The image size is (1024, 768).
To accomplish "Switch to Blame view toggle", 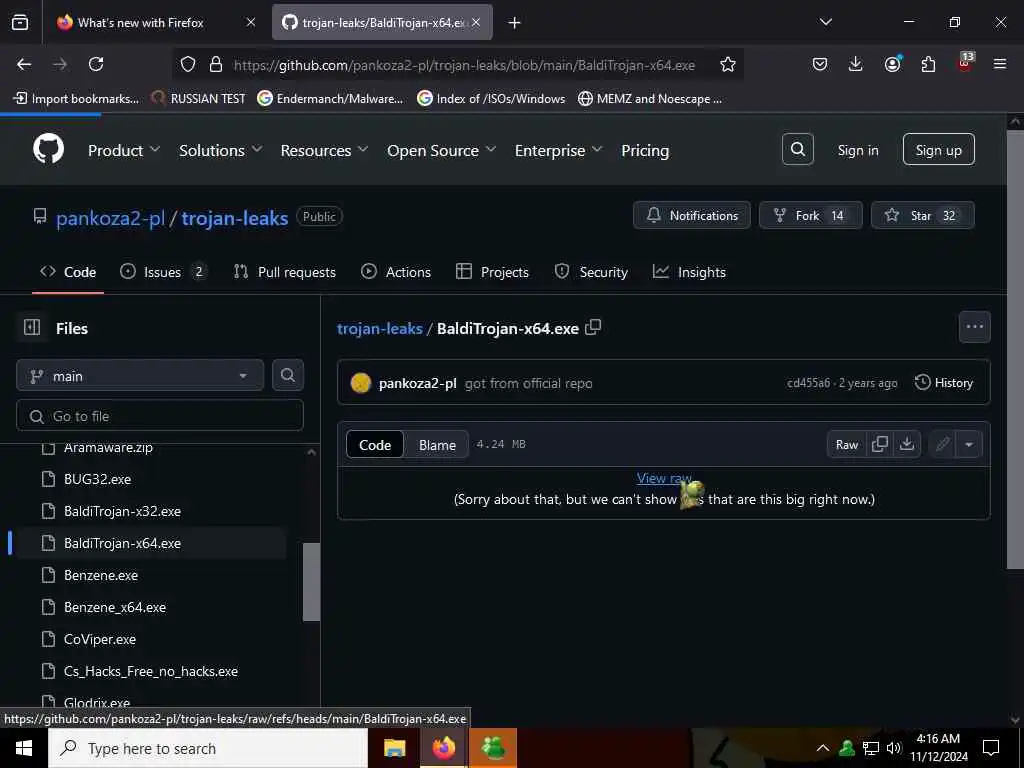I will point(437,445).
